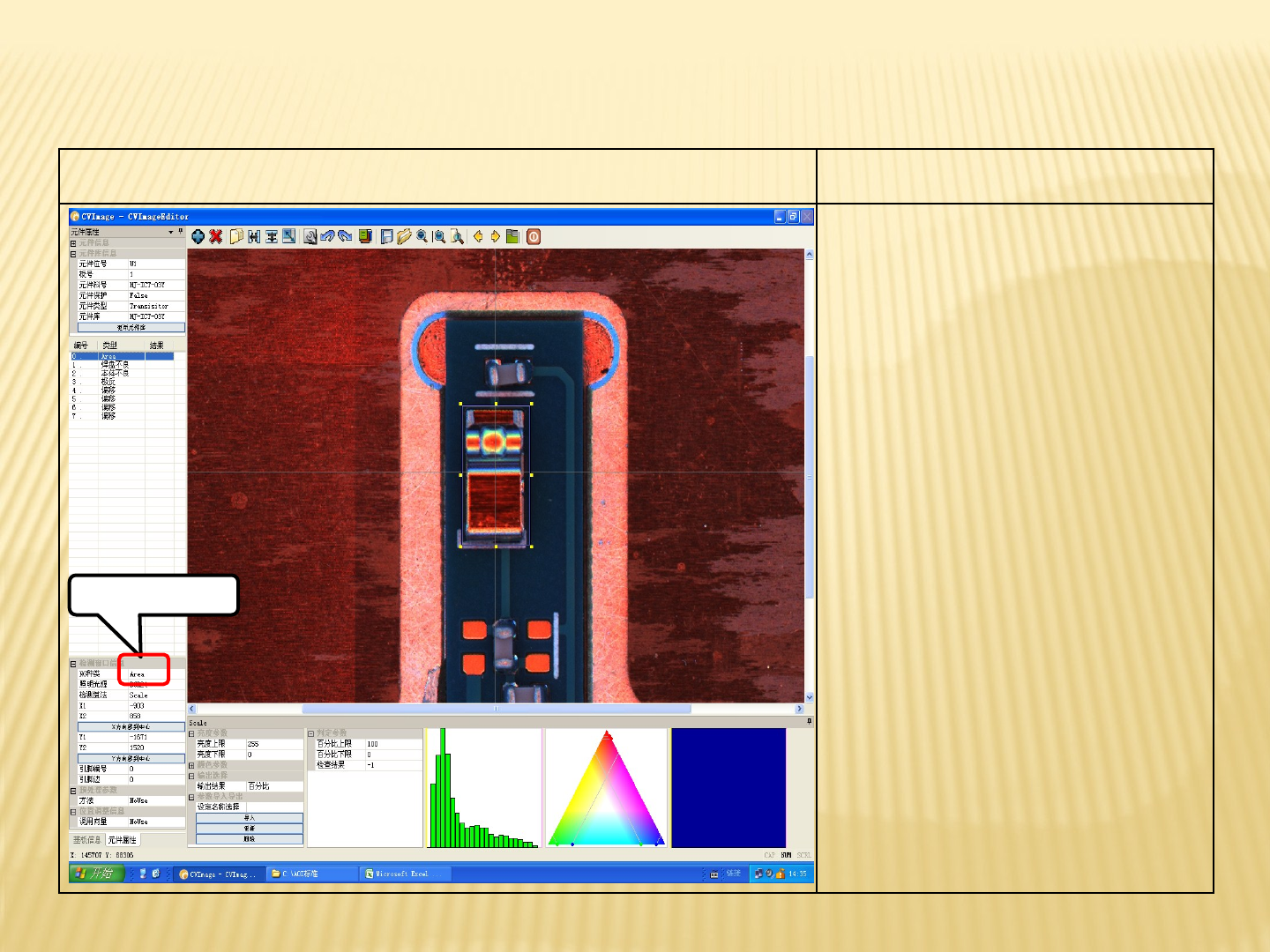Click the blue undo arrow icon
Image resolution: width=1270 pixels, height=952 pixels.
328,236
